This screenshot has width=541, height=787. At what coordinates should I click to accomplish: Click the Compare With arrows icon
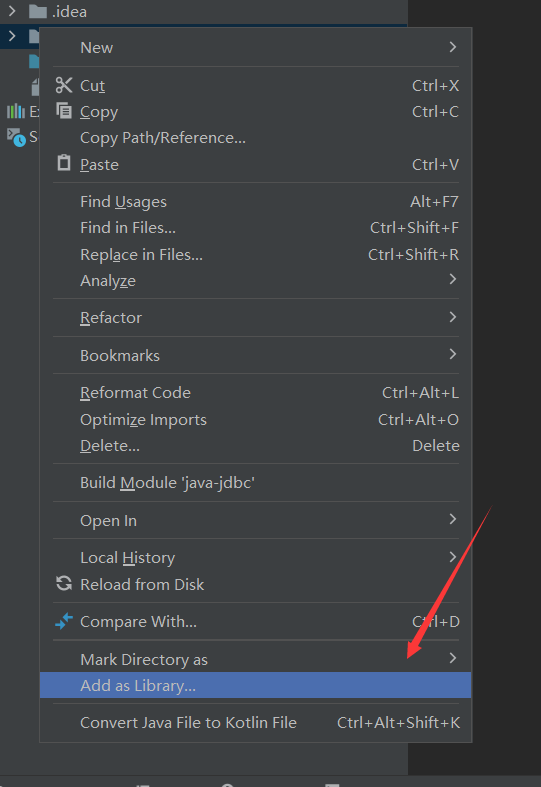point(64,621)
